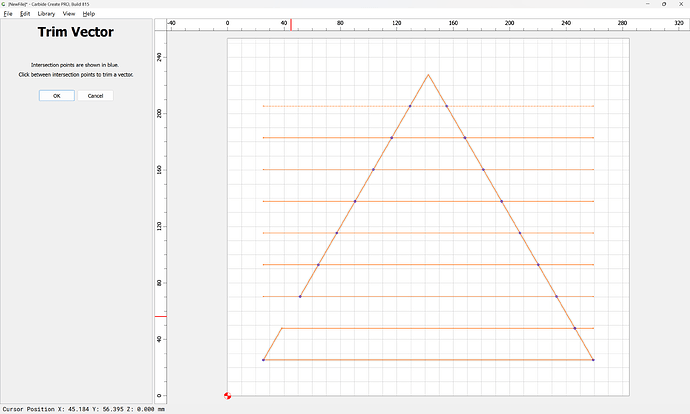Click the 160 mark on horizontal ruler
Viewport: 690px width, 414px height.
453,23
